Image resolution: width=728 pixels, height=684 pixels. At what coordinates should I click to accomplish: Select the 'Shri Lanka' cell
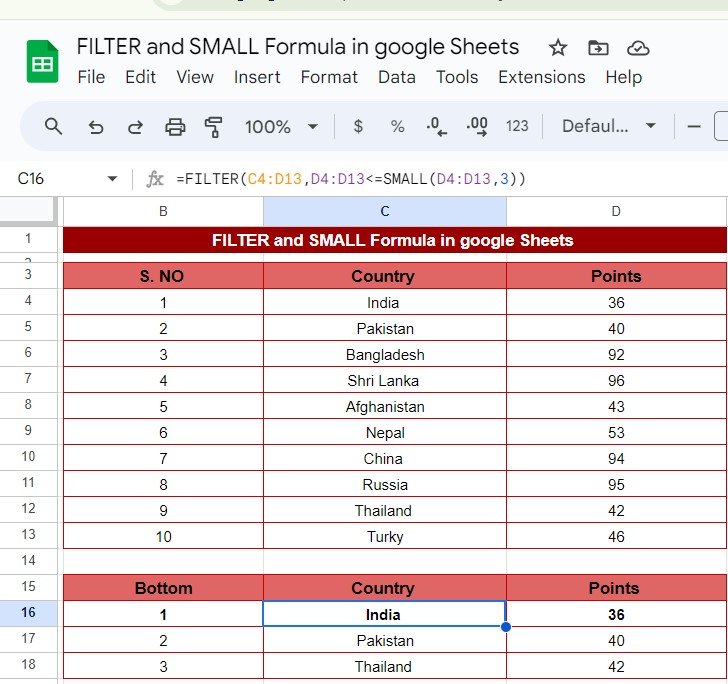click(384, 380)
